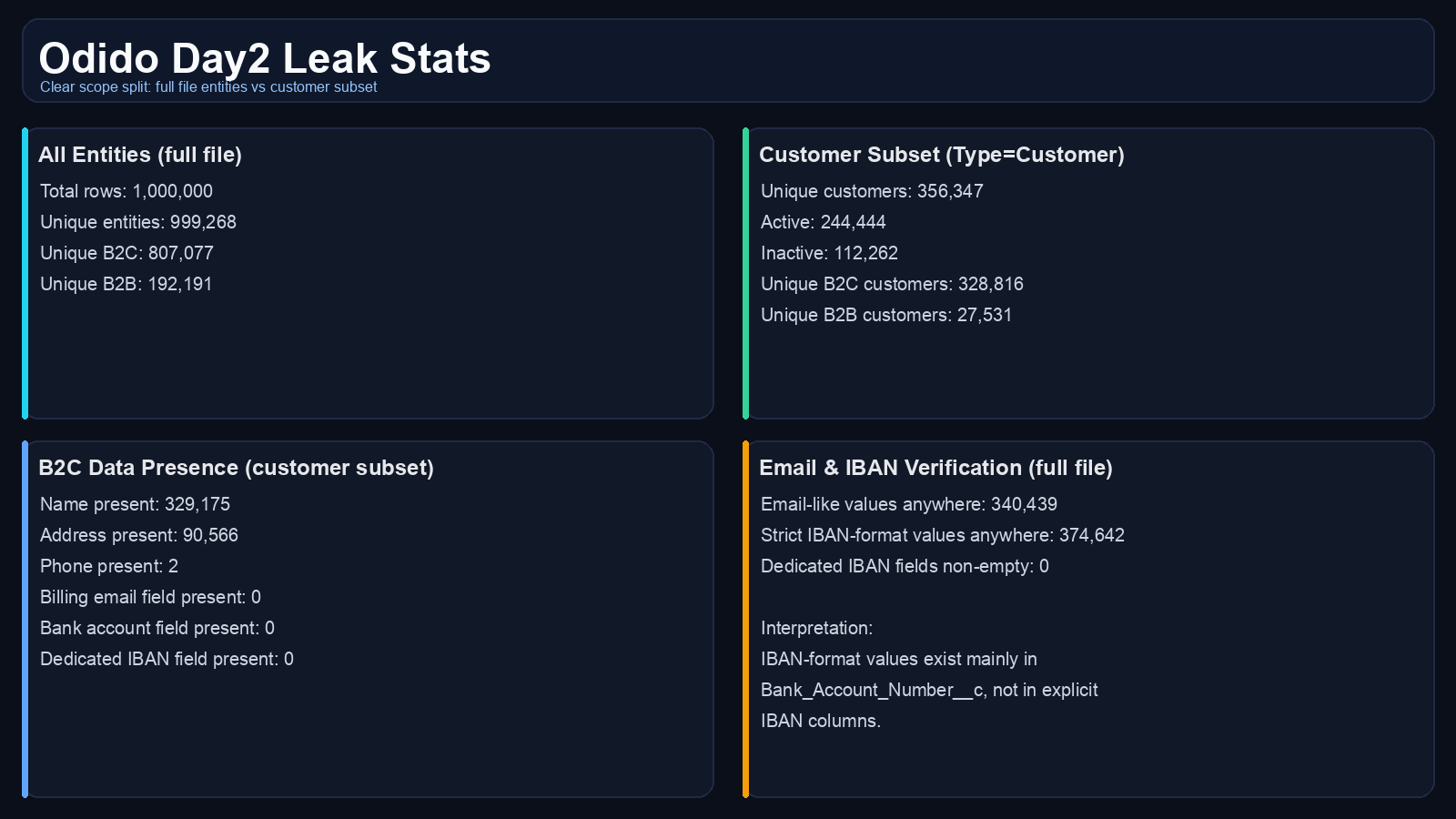Image resolution: width=1456 pixels, height=819 pixels.
Task: Click the Unique B2B customers: 27,531 line
Action: coord(886,315)
